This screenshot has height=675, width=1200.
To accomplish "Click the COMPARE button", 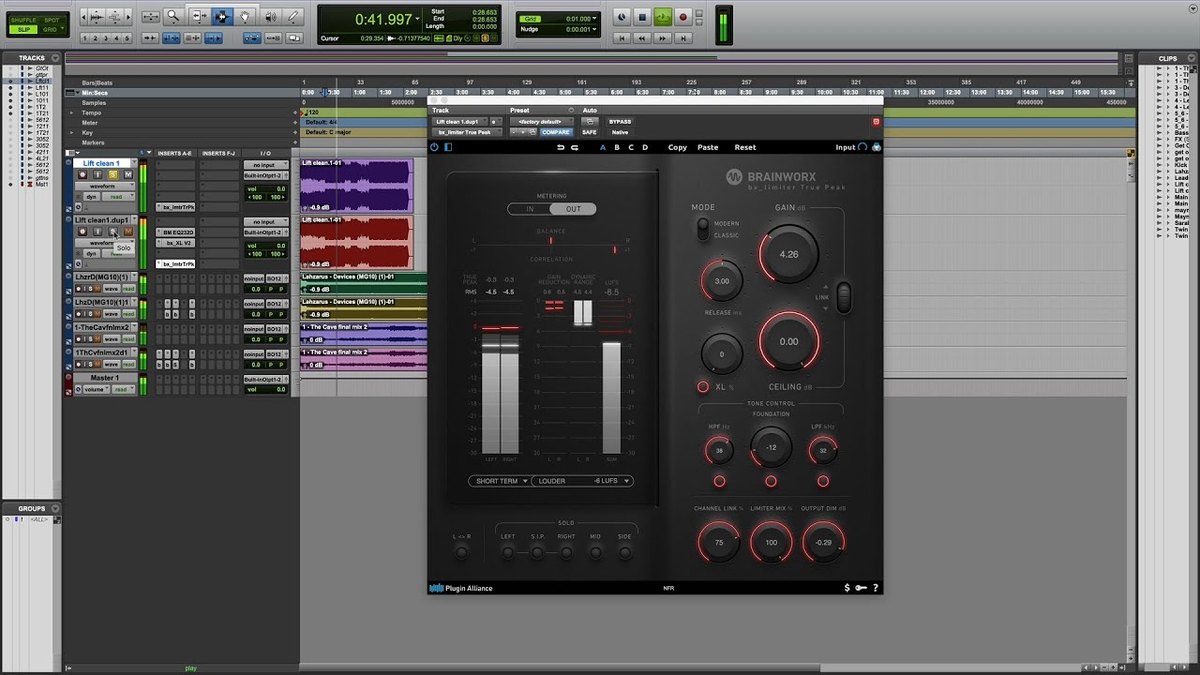I will tap(557, 132).
